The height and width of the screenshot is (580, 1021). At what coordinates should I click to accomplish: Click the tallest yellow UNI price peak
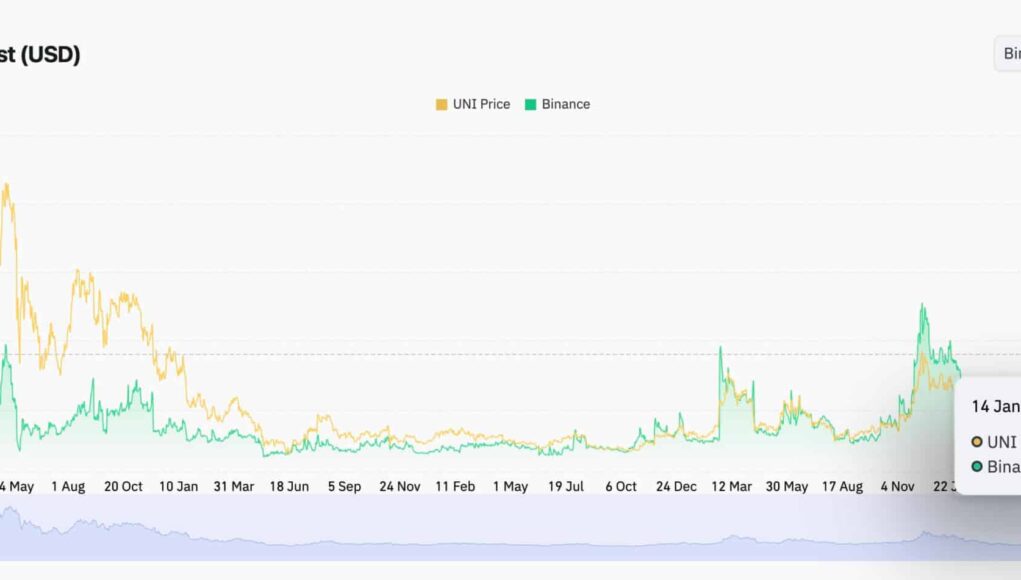coord(6,185)
